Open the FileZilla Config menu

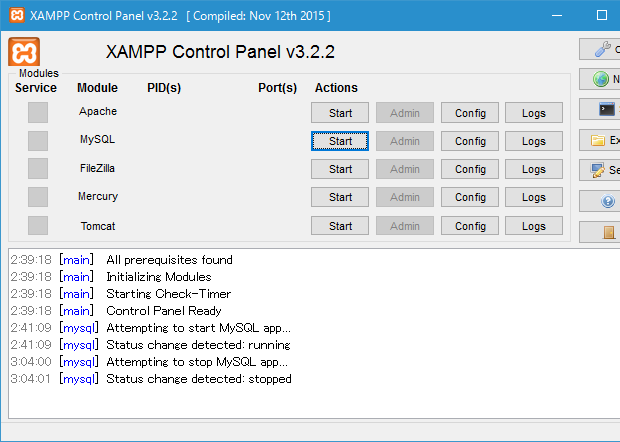pyautogui.click(x=470, y=169)
